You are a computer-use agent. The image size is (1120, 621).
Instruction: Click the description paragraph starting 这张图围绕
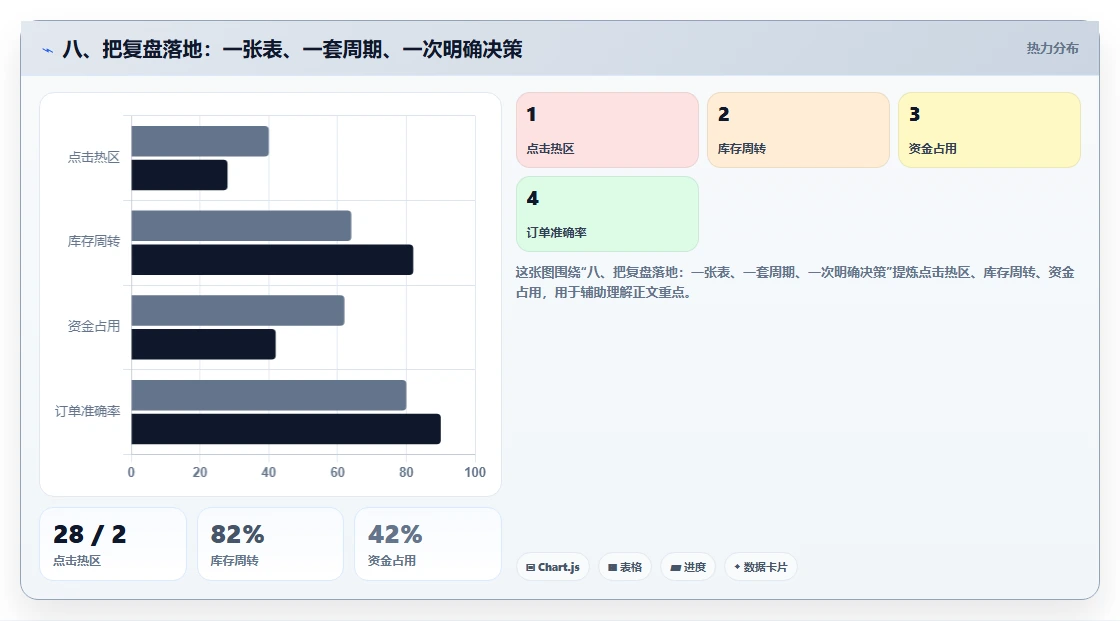(795, 282)
